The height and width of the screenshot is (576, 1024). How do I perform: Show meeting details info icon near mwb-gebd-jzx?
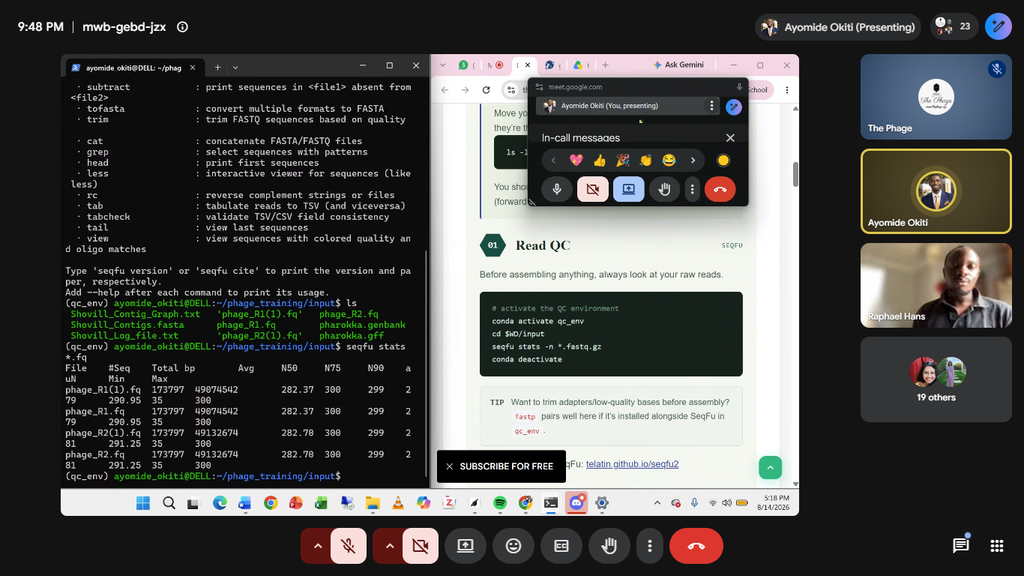point(182,27)
